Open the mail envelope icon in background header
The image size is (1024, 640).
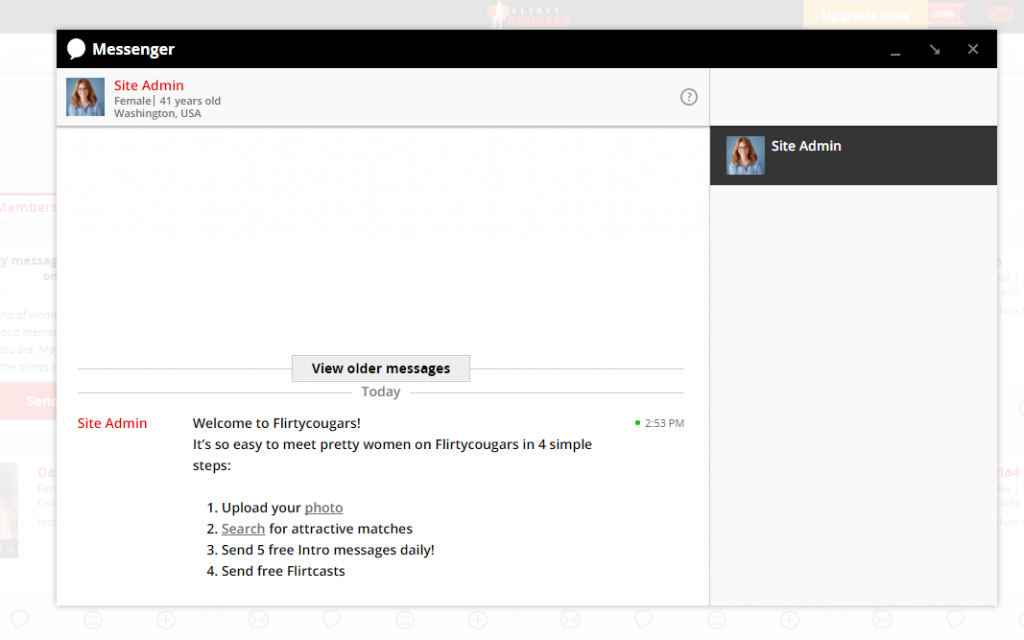(999, 14)
